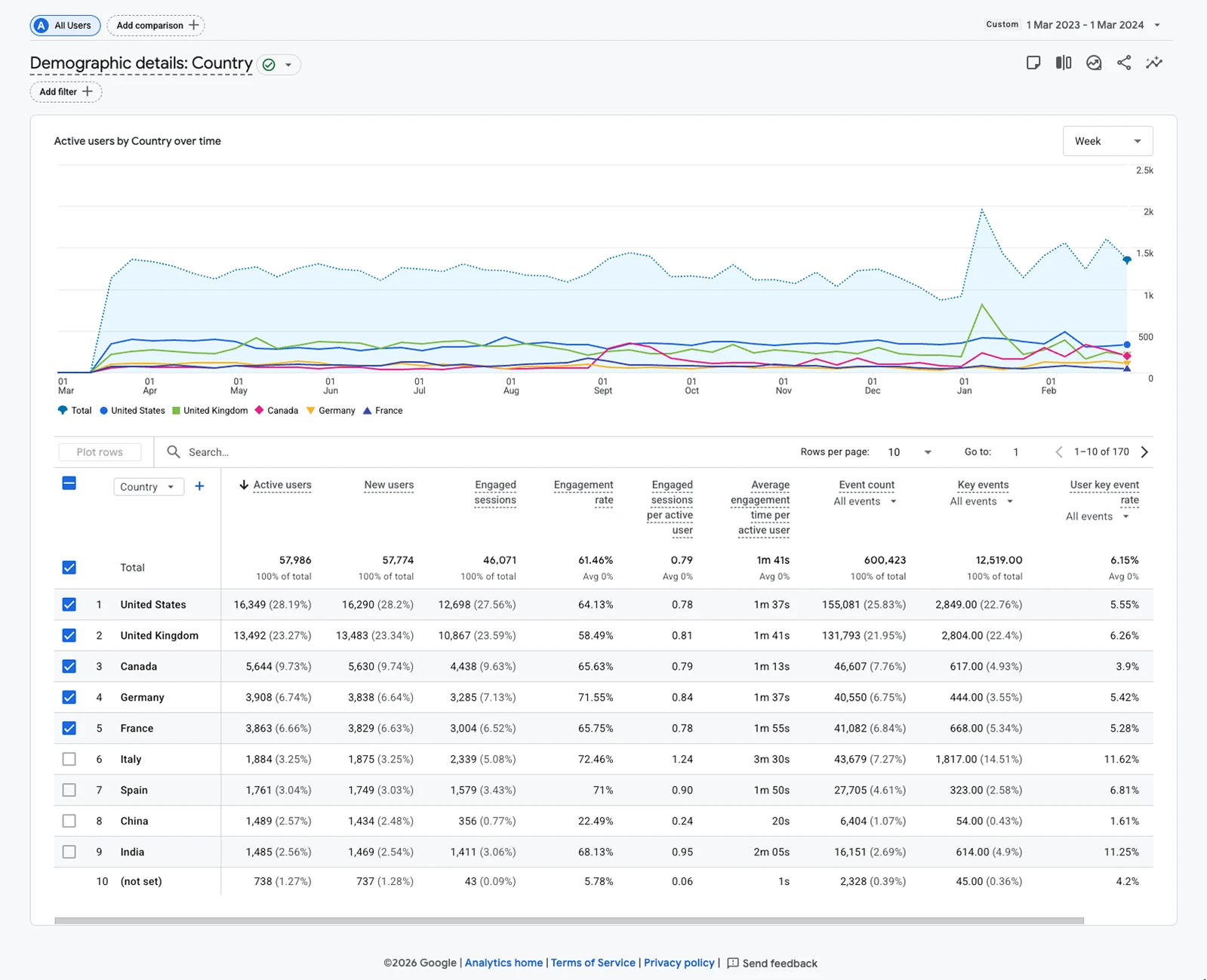Uncheck the Total row checkbox
The height and width of the screenshot is (980, 1207).
tap(69, 568)
